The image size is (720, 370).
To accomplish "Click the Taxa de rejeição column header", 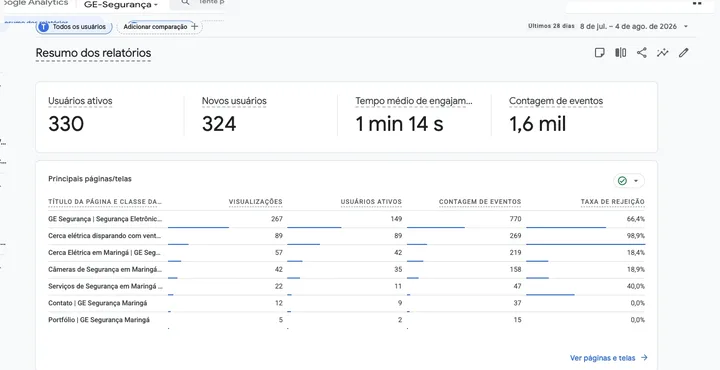I will [613, 202].
